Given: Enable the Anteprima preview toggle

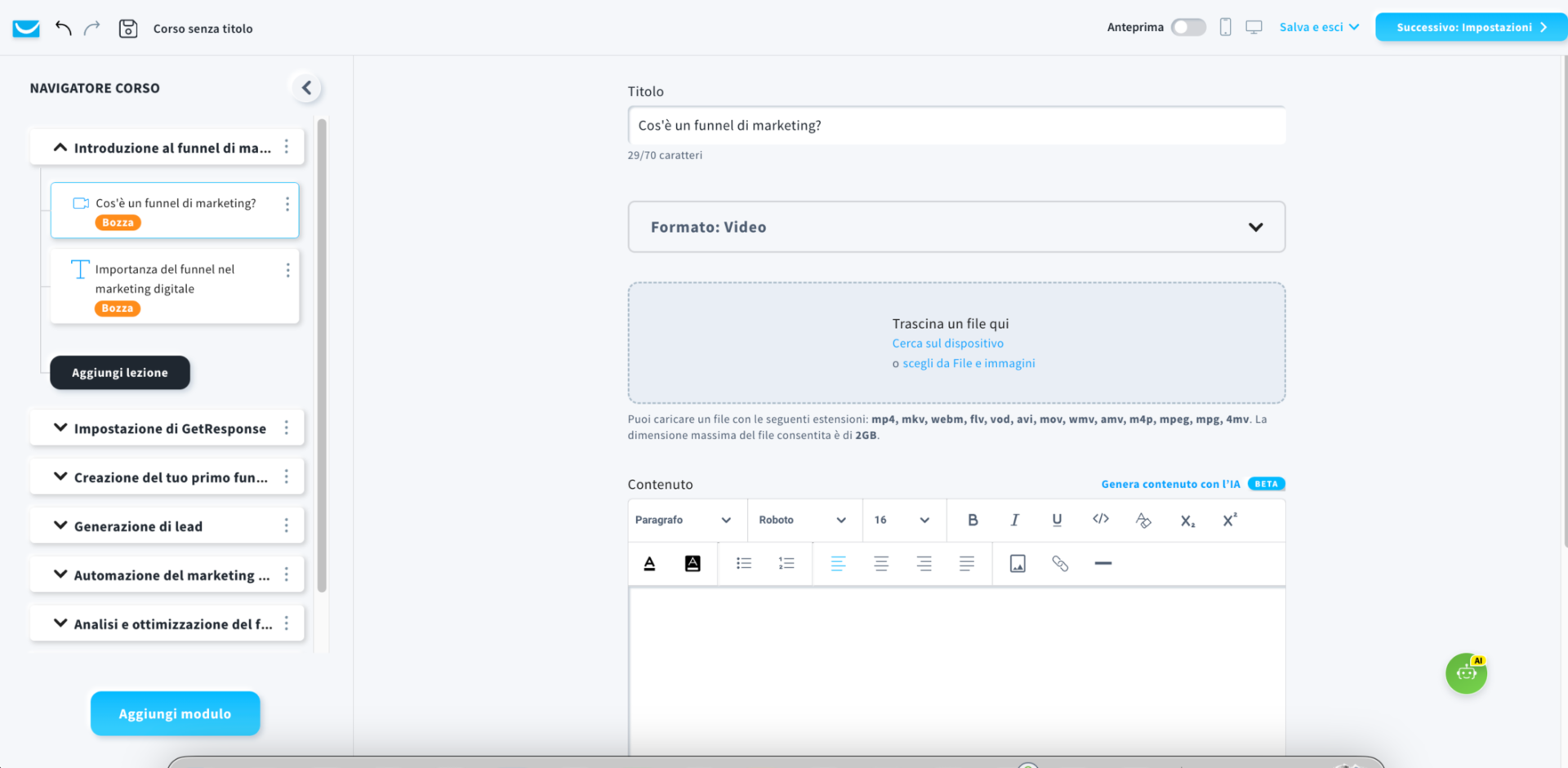Looking at the screenshot, I should tap(1187, 27).
